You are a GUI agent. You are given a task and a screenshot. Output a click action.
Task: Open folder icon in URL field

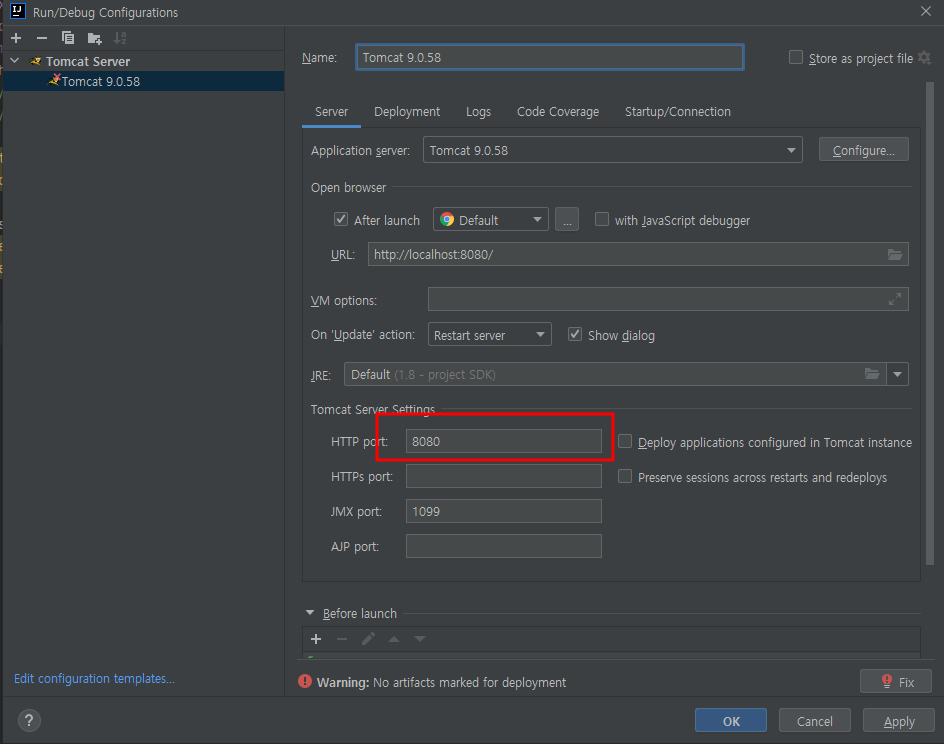tap(895, 255)
